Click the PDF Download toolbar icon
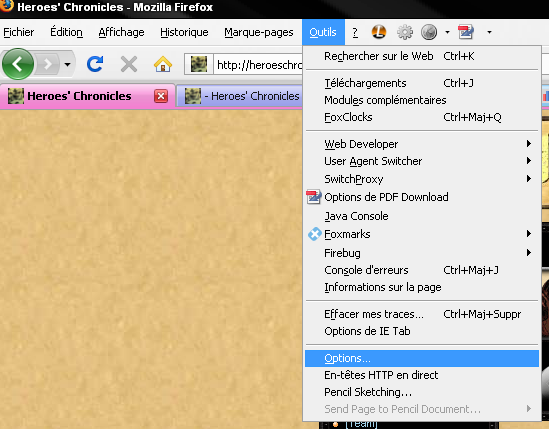The height and width of the screenshot is (429, 549). pyautogui.click(x=466, y=32)
